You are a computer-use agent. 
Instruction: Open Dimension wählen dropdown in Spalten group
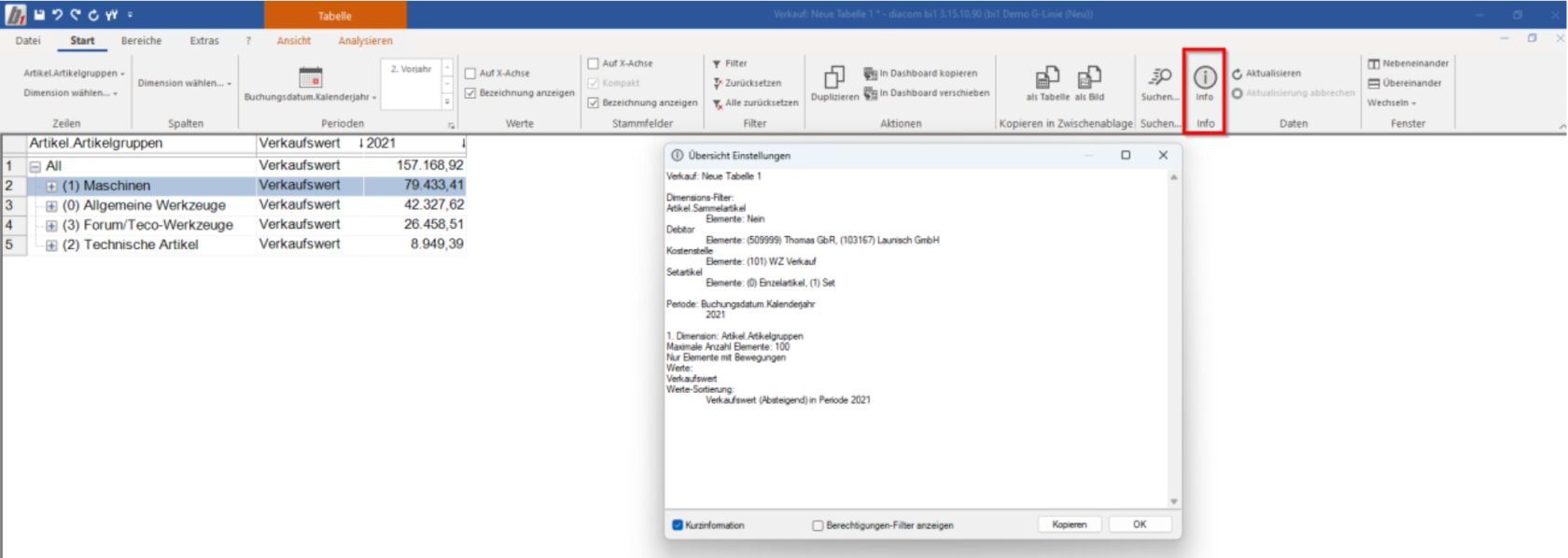tap(185, 83)
